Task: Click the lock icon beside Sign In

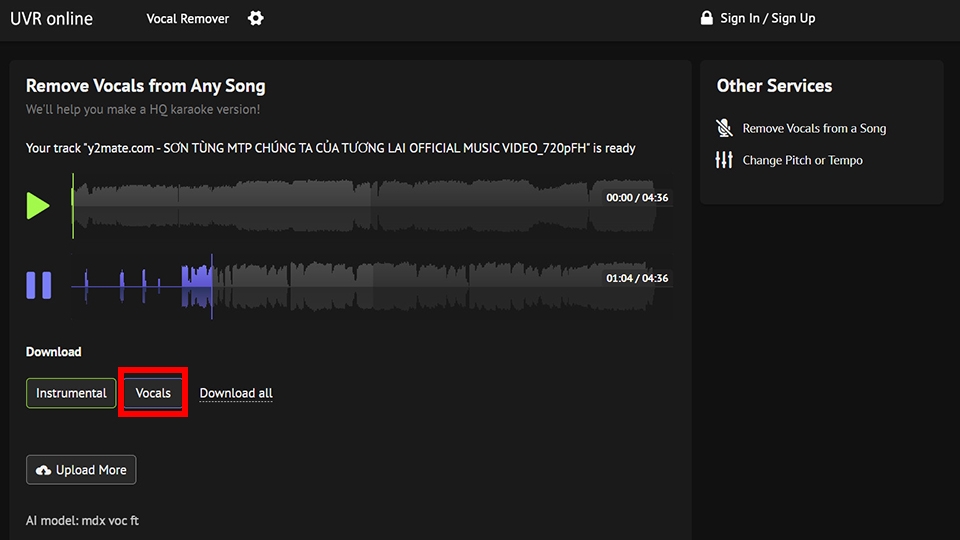Action: click(707, 18)
